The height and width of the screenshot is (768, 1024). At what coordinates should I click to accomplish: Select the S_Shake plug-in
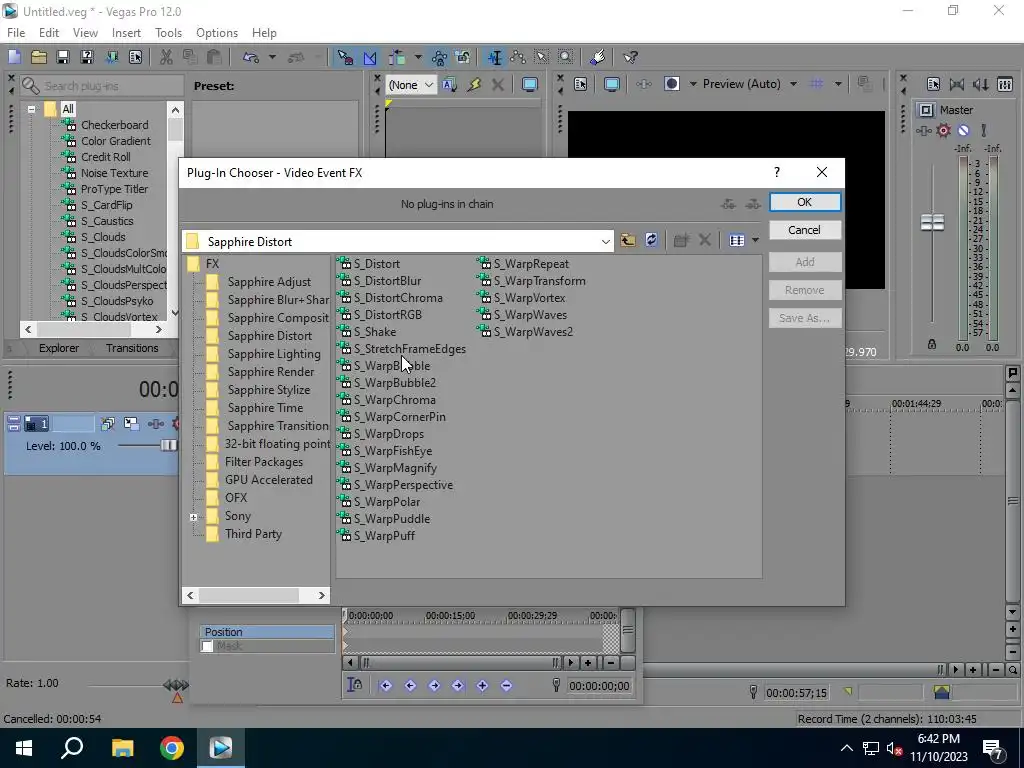[x=374, y=332]
